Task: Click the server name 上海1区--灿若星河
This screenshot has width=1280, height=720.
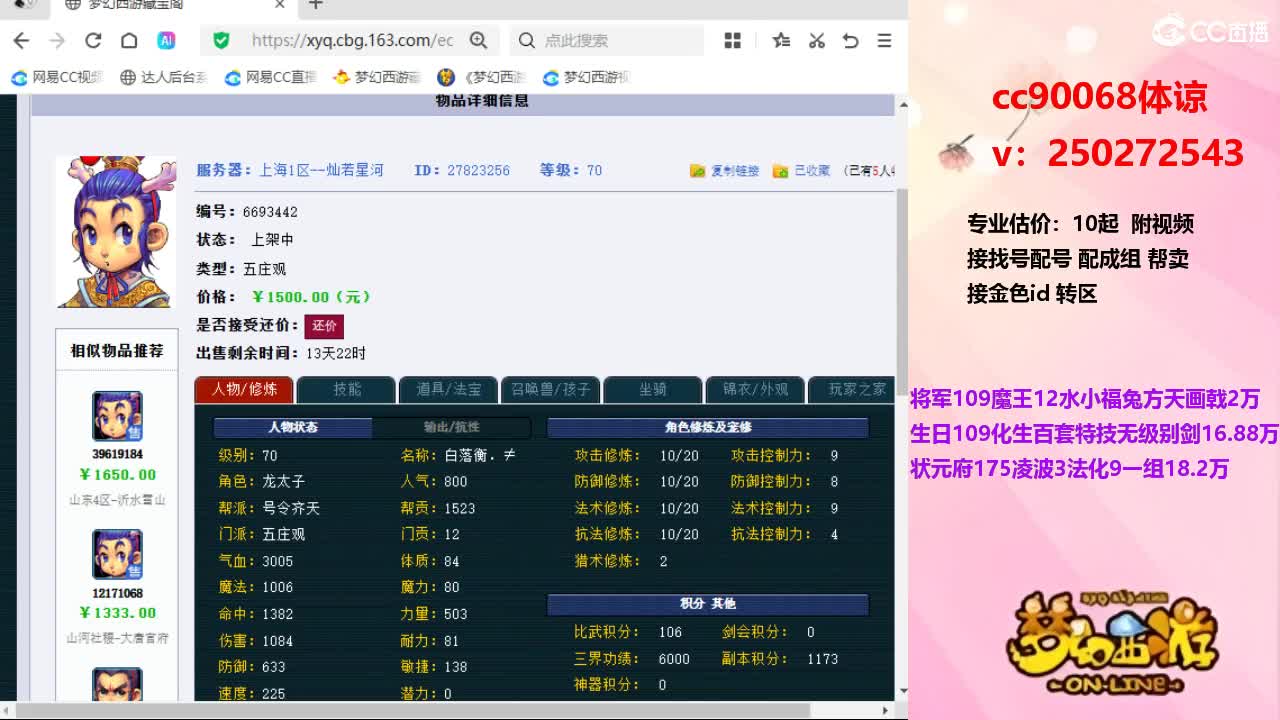Action: point(321,170)
